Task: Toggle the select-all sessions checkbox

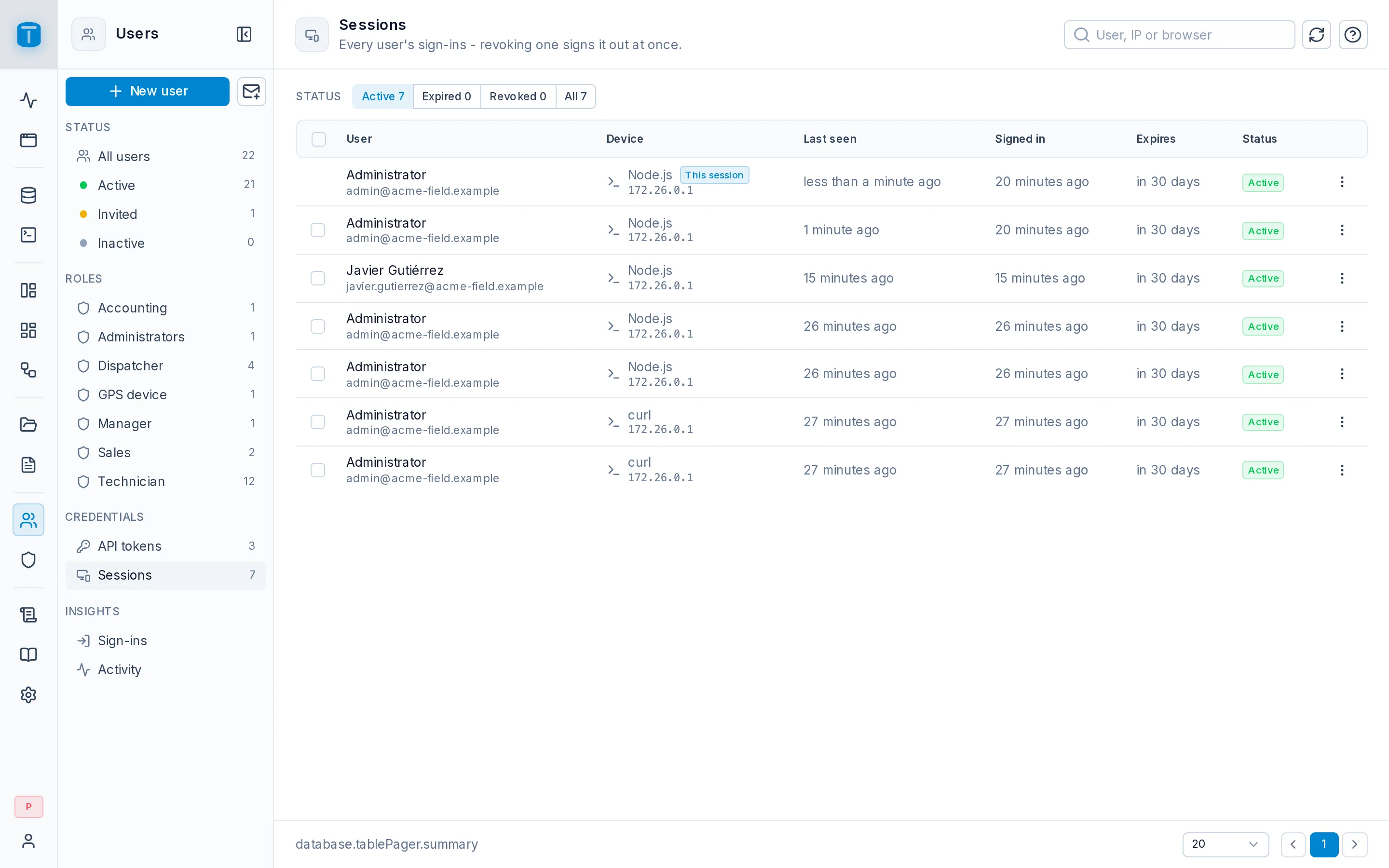Action: (318, 139)
